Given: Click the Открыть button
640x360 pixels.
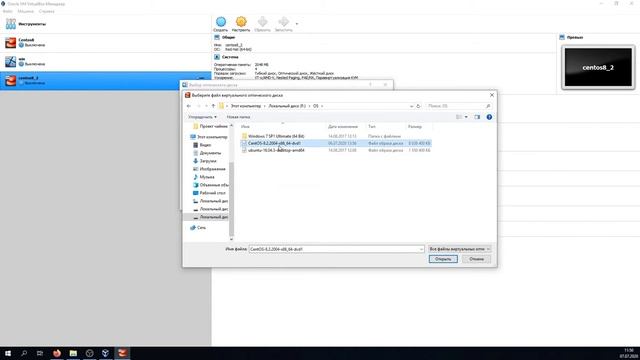Looking at the screenshot, I should pos(443,259).
